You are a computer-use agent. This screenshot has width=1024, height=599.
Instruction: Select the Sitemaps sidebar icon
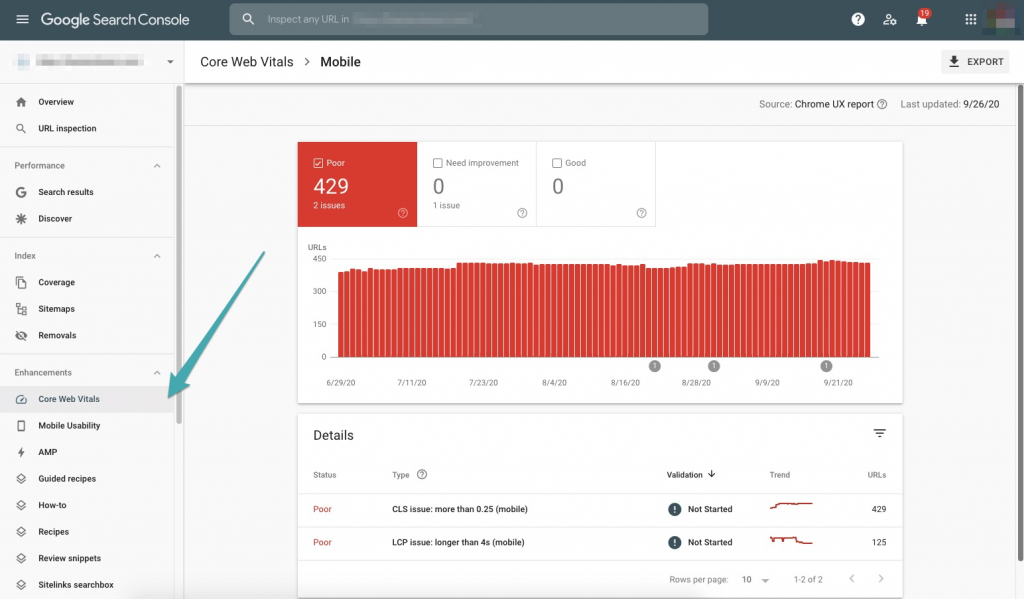click(20, 309)
